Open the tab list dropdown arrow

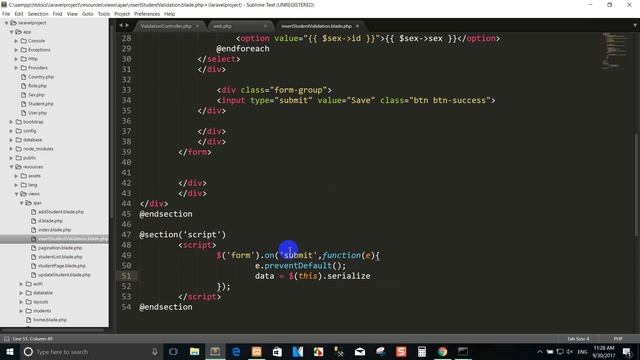[x=635, y=25]
